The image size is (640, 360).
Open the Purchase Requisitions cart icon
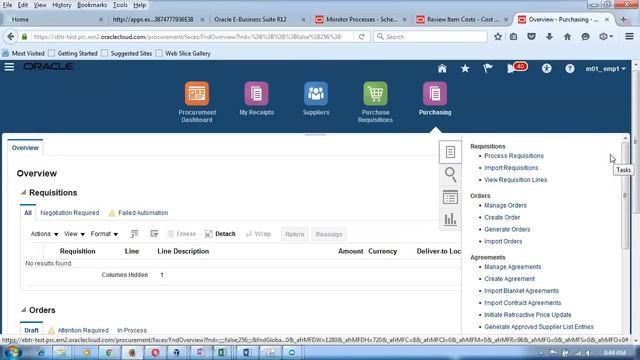coord(375,93)
